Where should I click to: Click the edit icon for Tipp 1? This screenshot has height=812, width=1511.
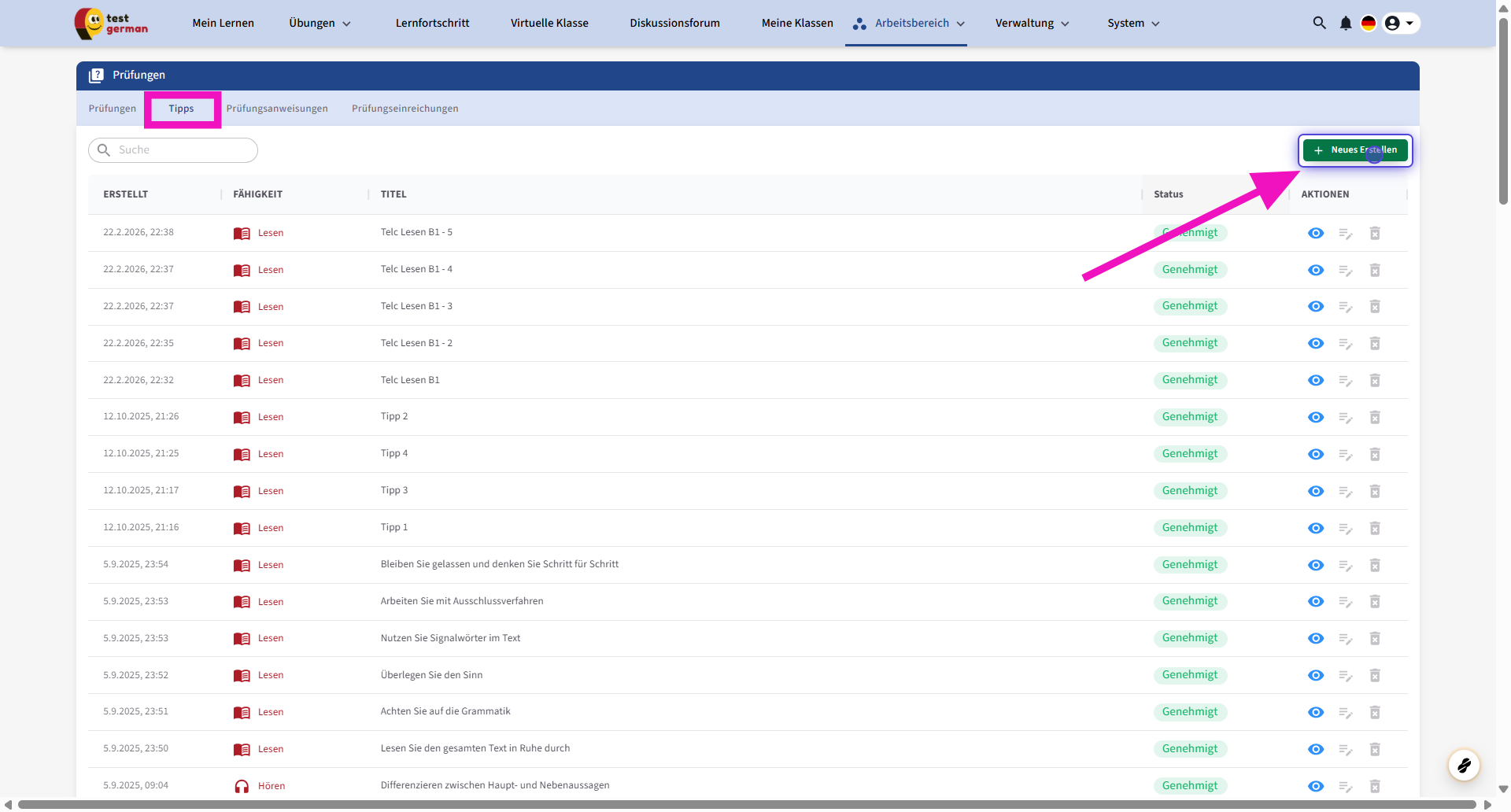(x=1345, y=528)
